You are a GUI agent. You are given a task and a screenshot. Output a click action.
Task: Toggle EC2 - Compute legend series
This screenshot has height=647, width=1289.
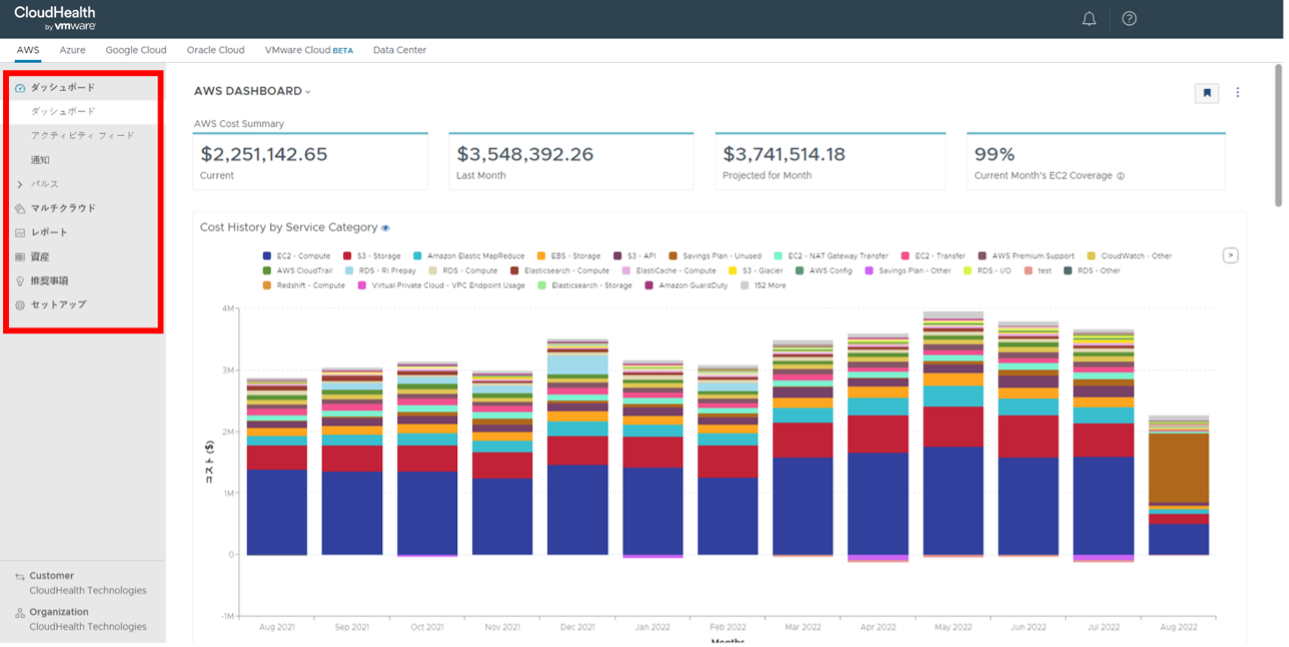click(297, 256)
